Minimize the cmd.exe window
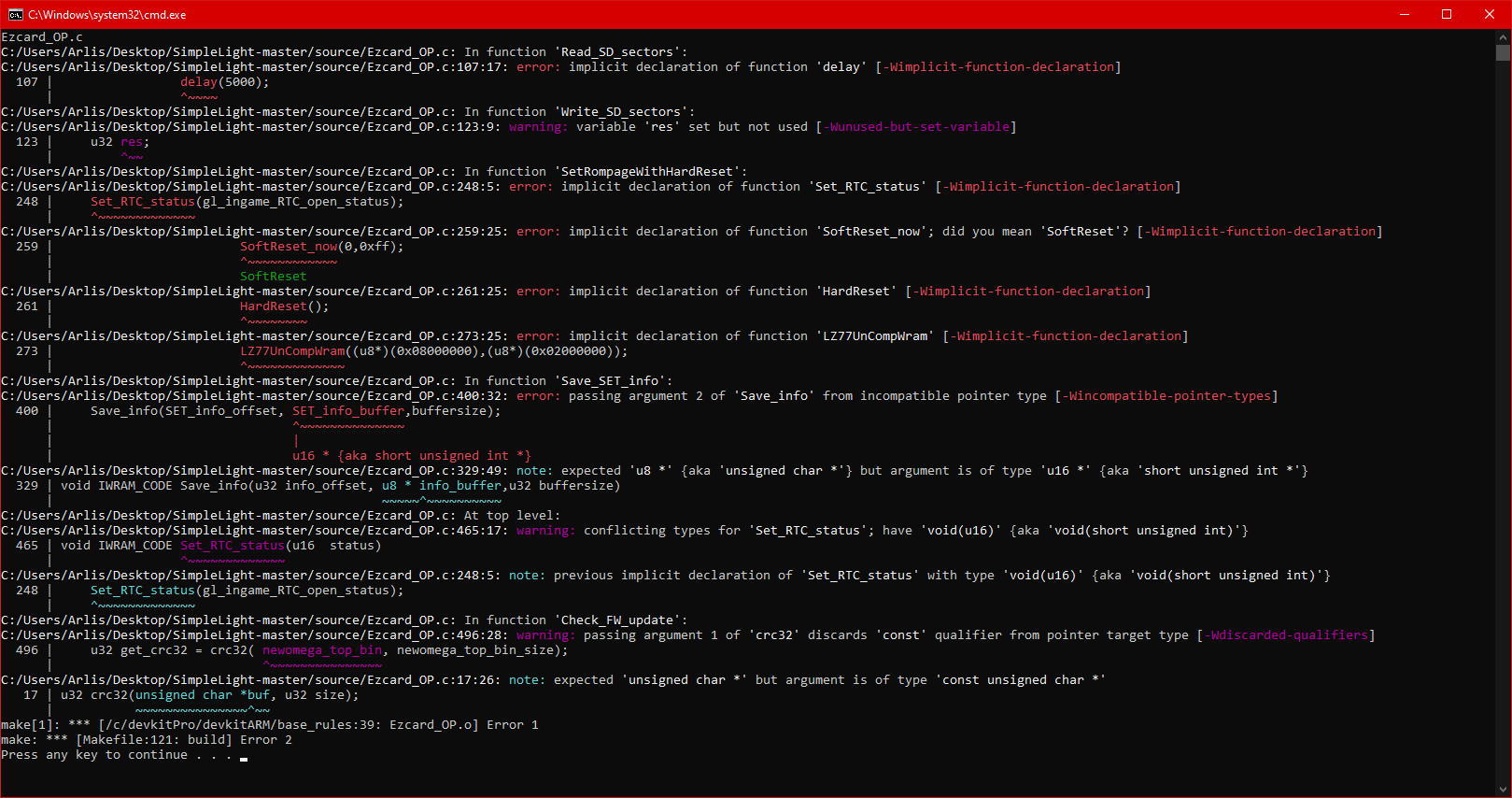The image size is (1512, 798). point(1404,14)
